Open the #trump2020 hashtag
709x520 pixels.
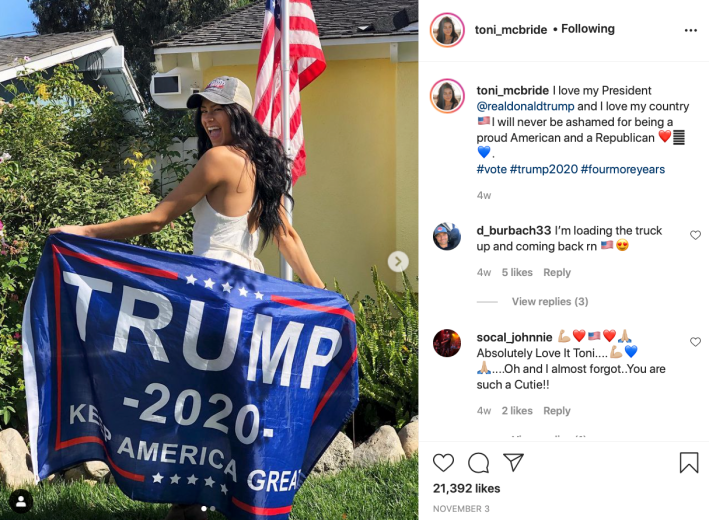[x=544, y=169]
